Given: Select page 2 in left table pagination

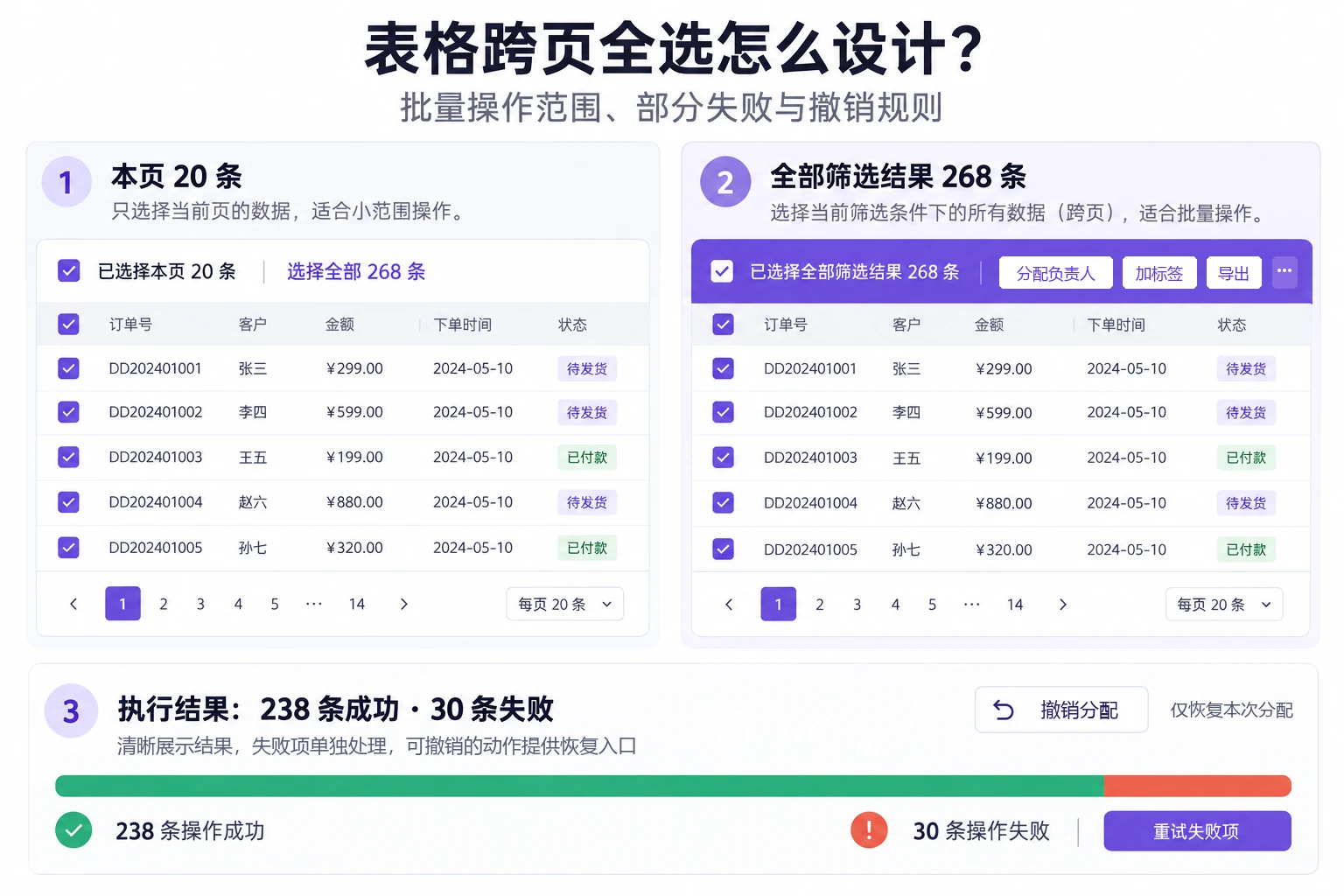Looking at the screenshot, I should (164, 604).
